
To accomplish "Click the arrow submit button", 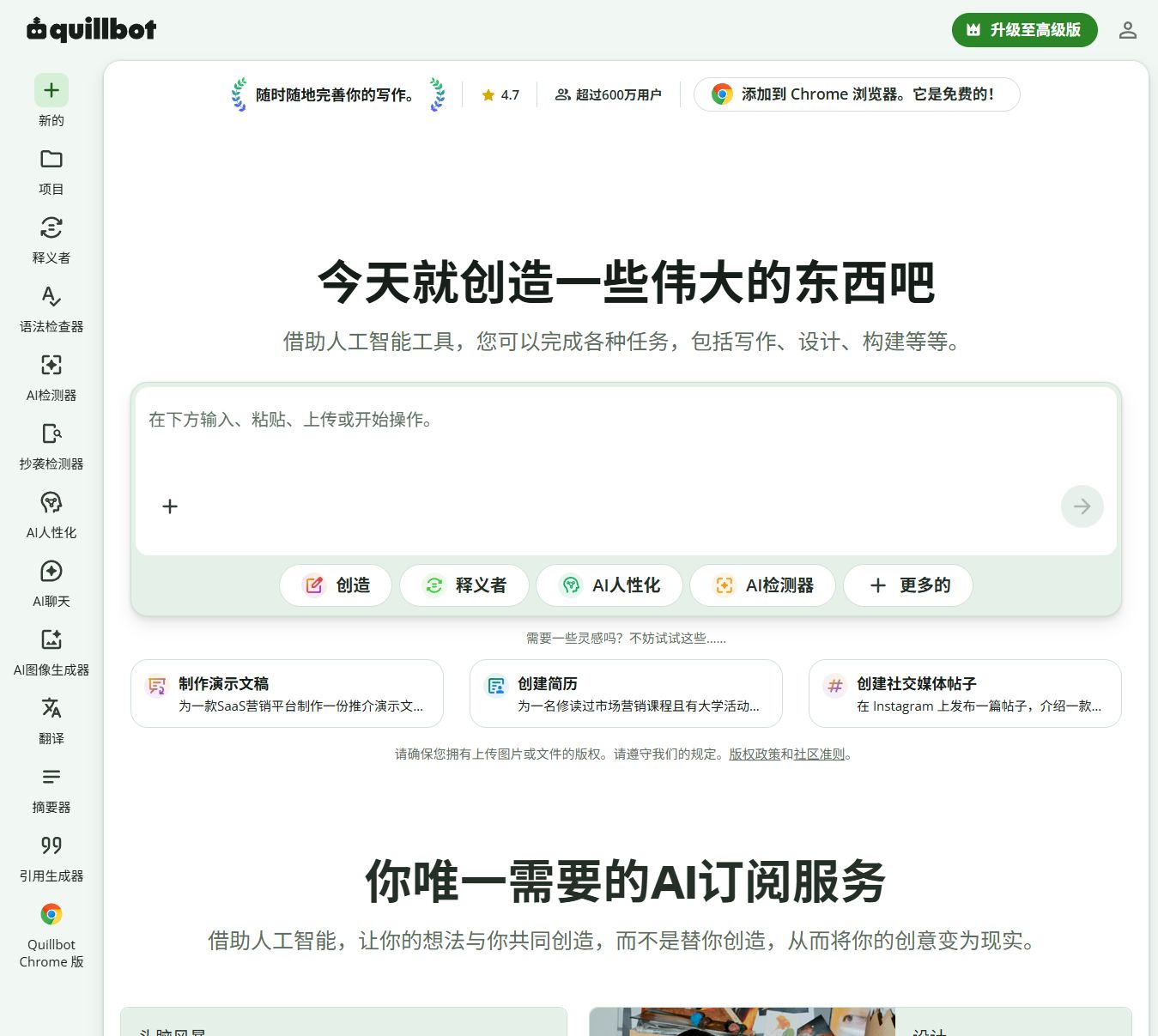I will click(1082, 506).
